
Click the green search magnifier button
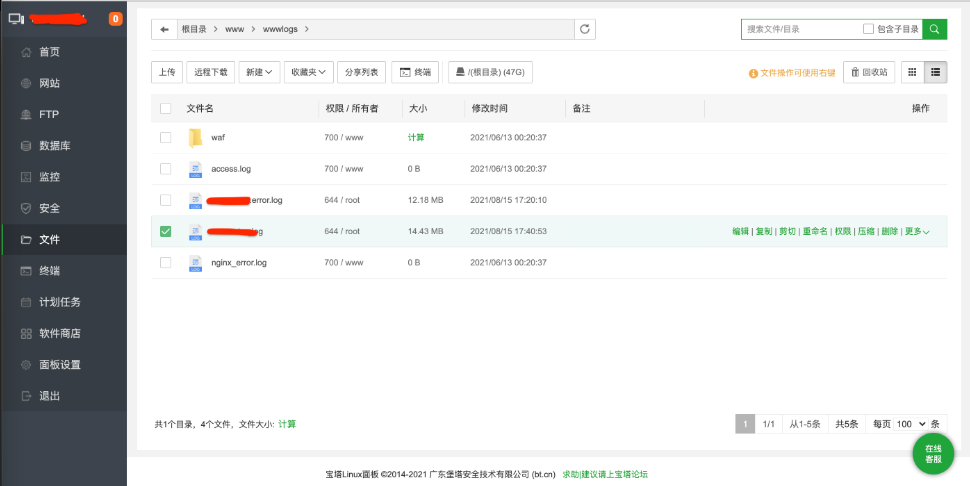point(934,29)
